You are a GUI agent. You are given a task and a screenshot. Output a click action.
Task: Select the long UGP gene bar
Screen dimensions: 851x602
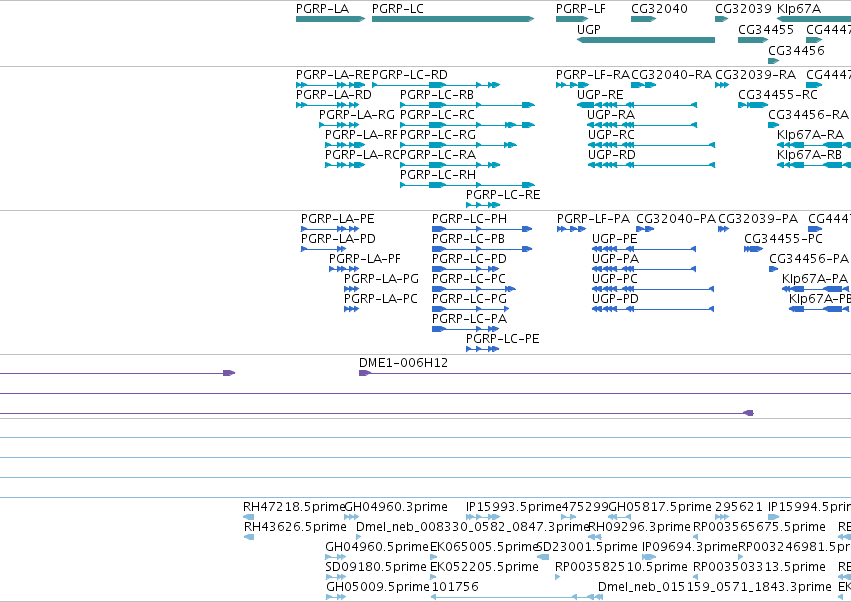[645, 40]
